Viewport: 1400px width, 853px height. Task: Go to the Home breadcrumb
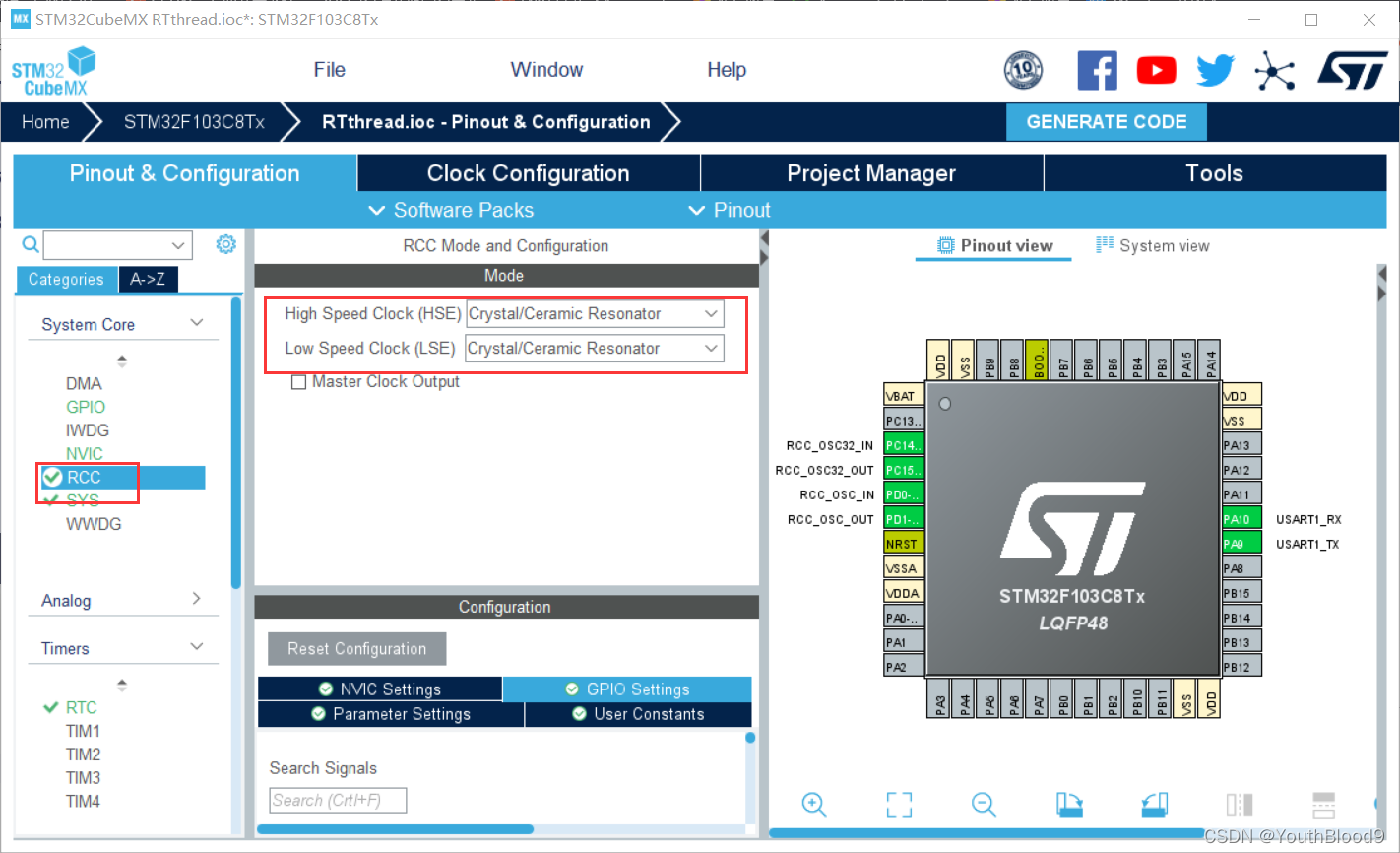pyautogui.click(x=45, y=122)
